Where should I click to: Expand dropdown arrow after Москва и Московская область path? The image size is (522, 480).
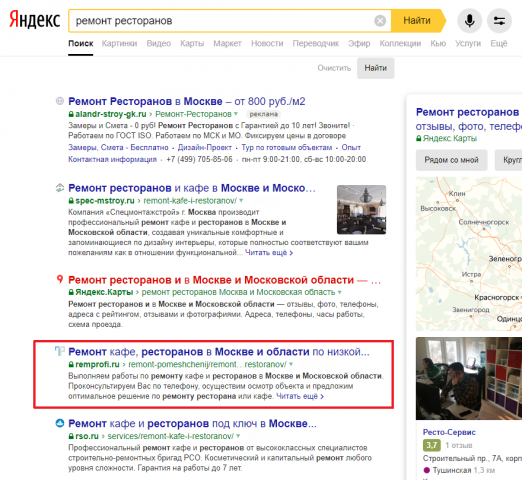340,292
